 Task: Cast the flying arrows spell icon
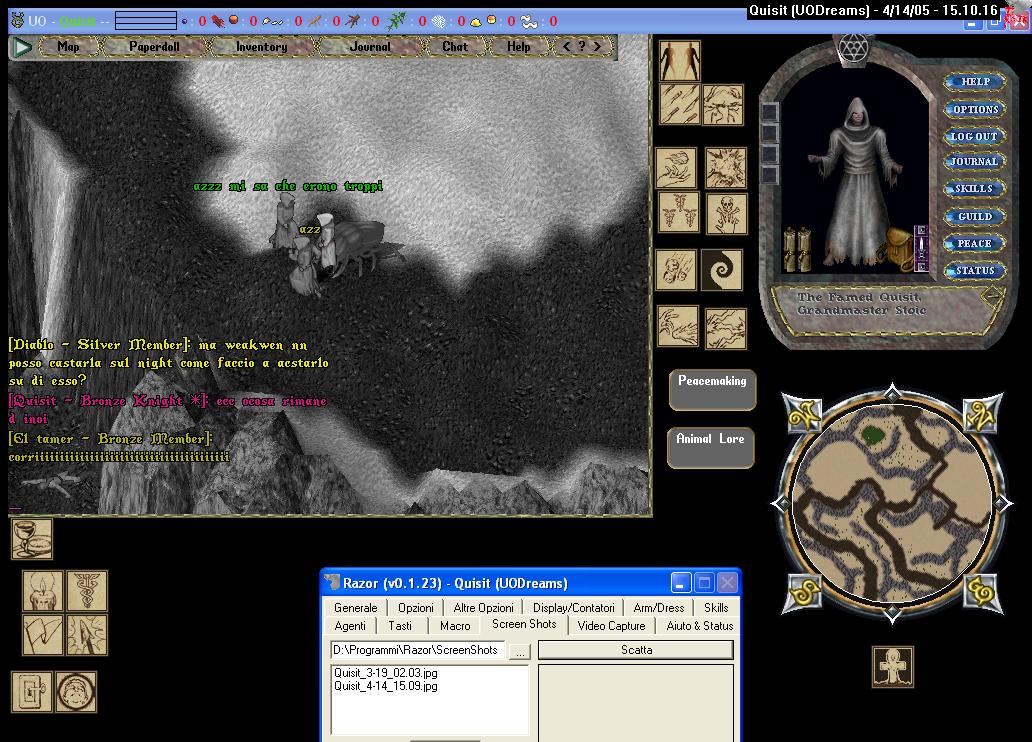[x=680, y=104]
